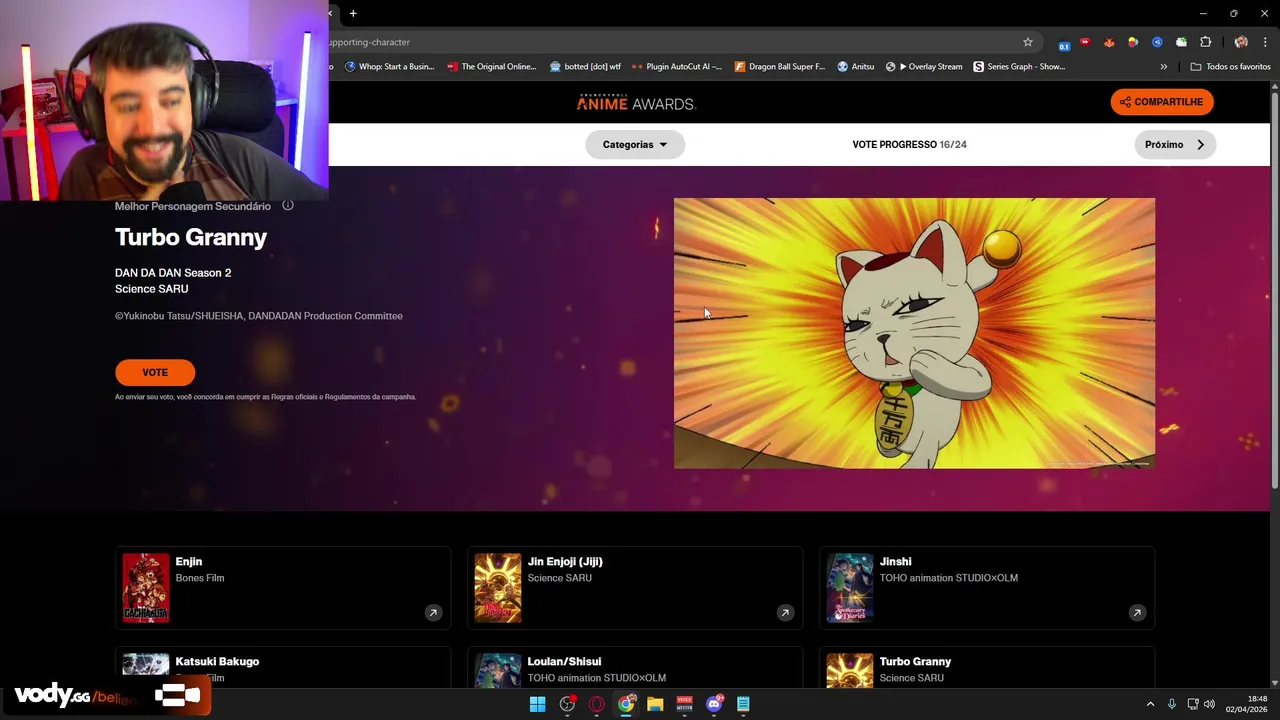Go to Próximo category
The image size is (1280, 720).
coord(1175,144)
